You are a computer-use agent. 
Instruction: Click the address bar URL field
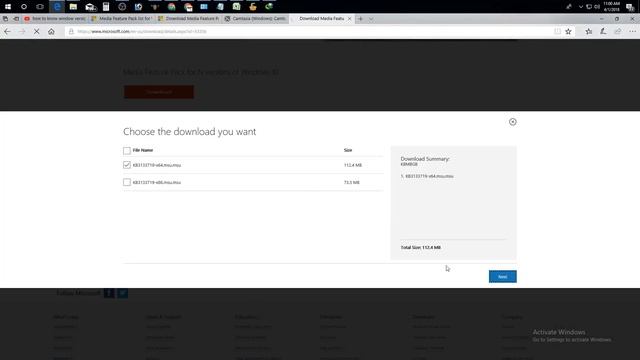310,31
